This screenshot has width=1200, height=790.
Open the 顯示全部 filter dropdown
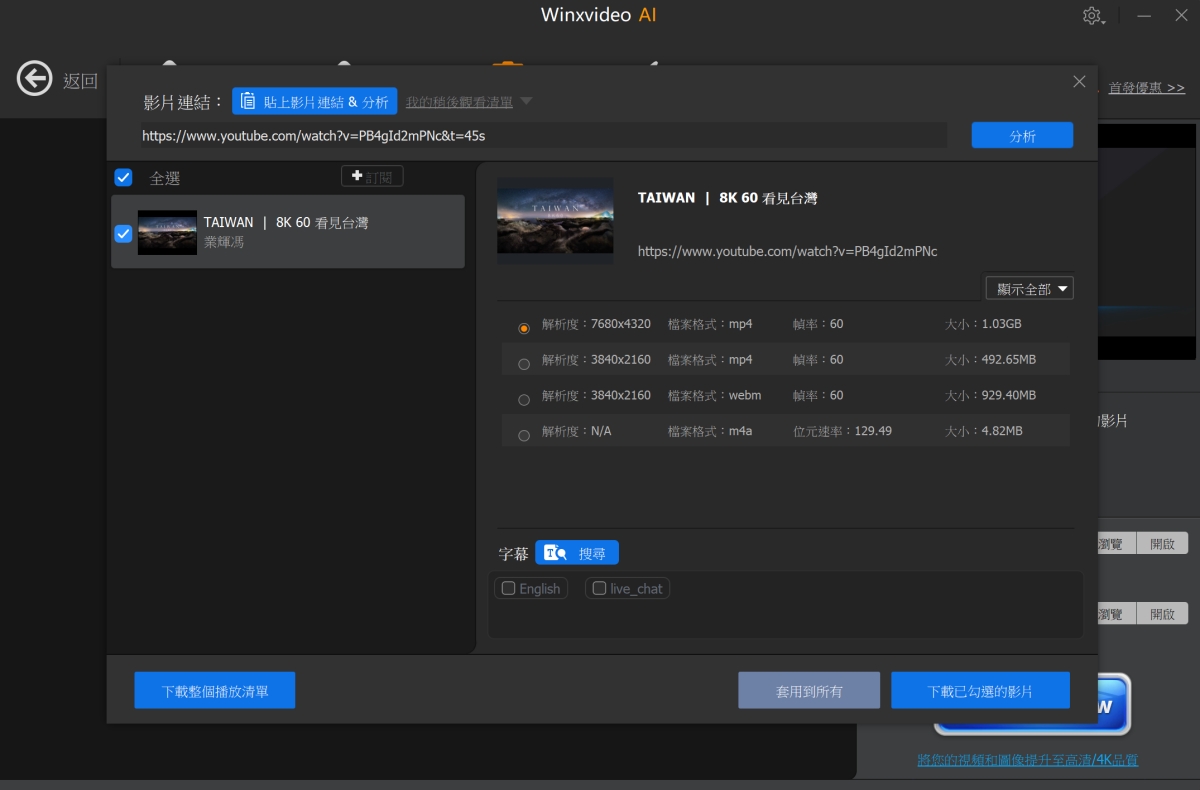point(1029,289)
